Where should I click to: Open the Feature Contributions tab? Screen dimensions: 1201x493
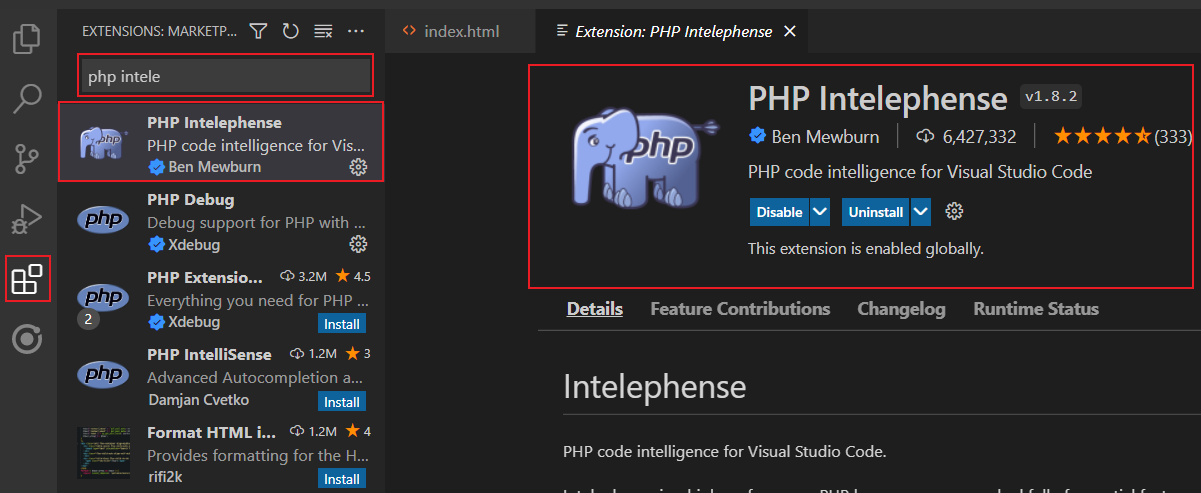point(740,309)
